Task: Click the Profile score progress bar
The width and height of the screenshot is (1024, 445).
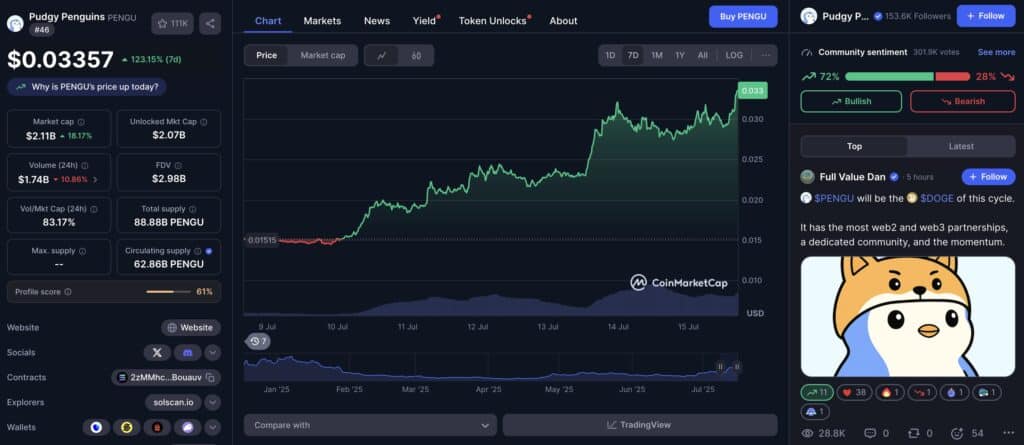Action: (168, 292)
